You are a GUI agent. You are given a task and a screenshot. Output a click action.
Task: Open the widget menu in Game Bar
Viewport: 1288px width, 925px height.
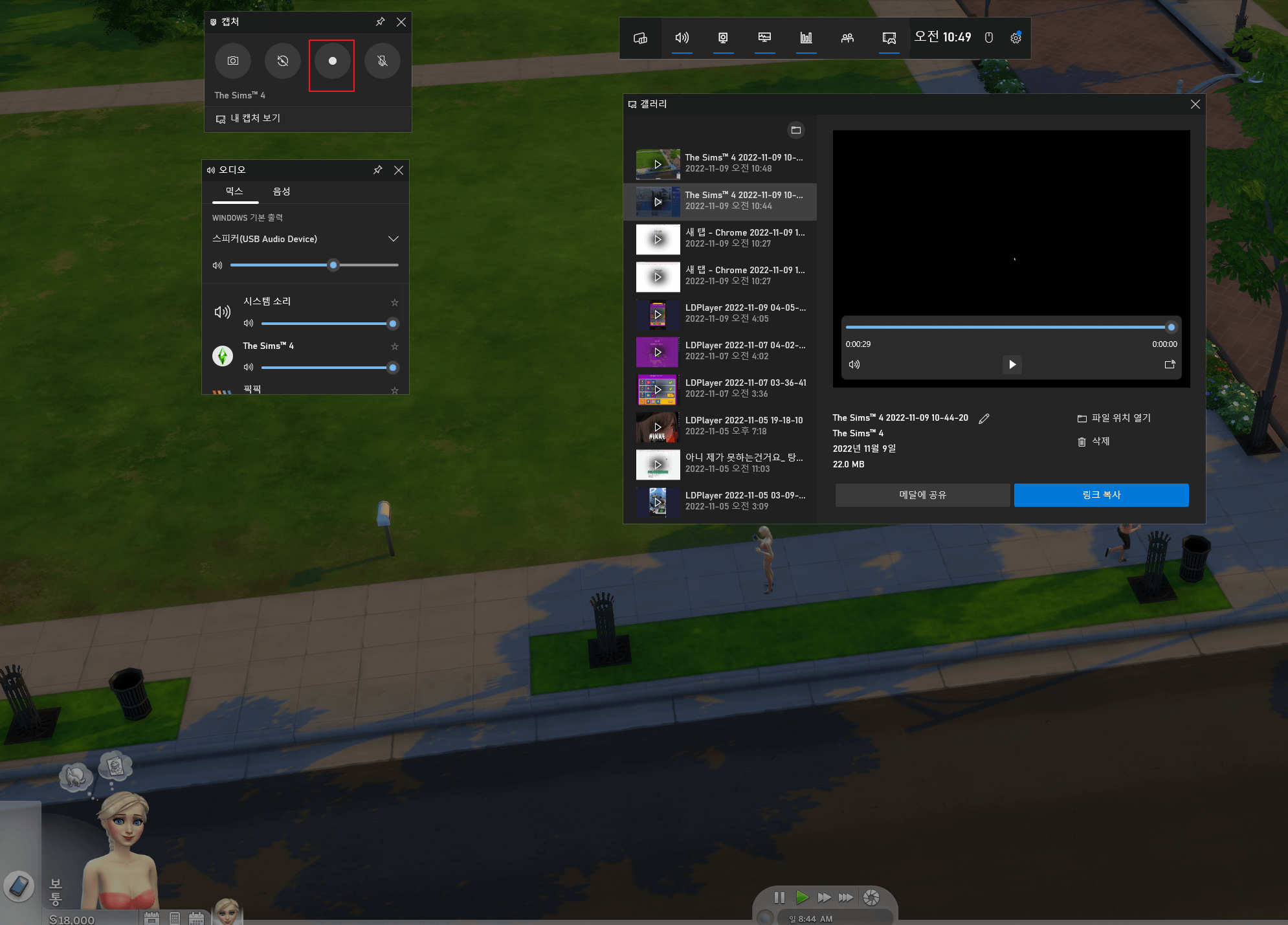640,38
